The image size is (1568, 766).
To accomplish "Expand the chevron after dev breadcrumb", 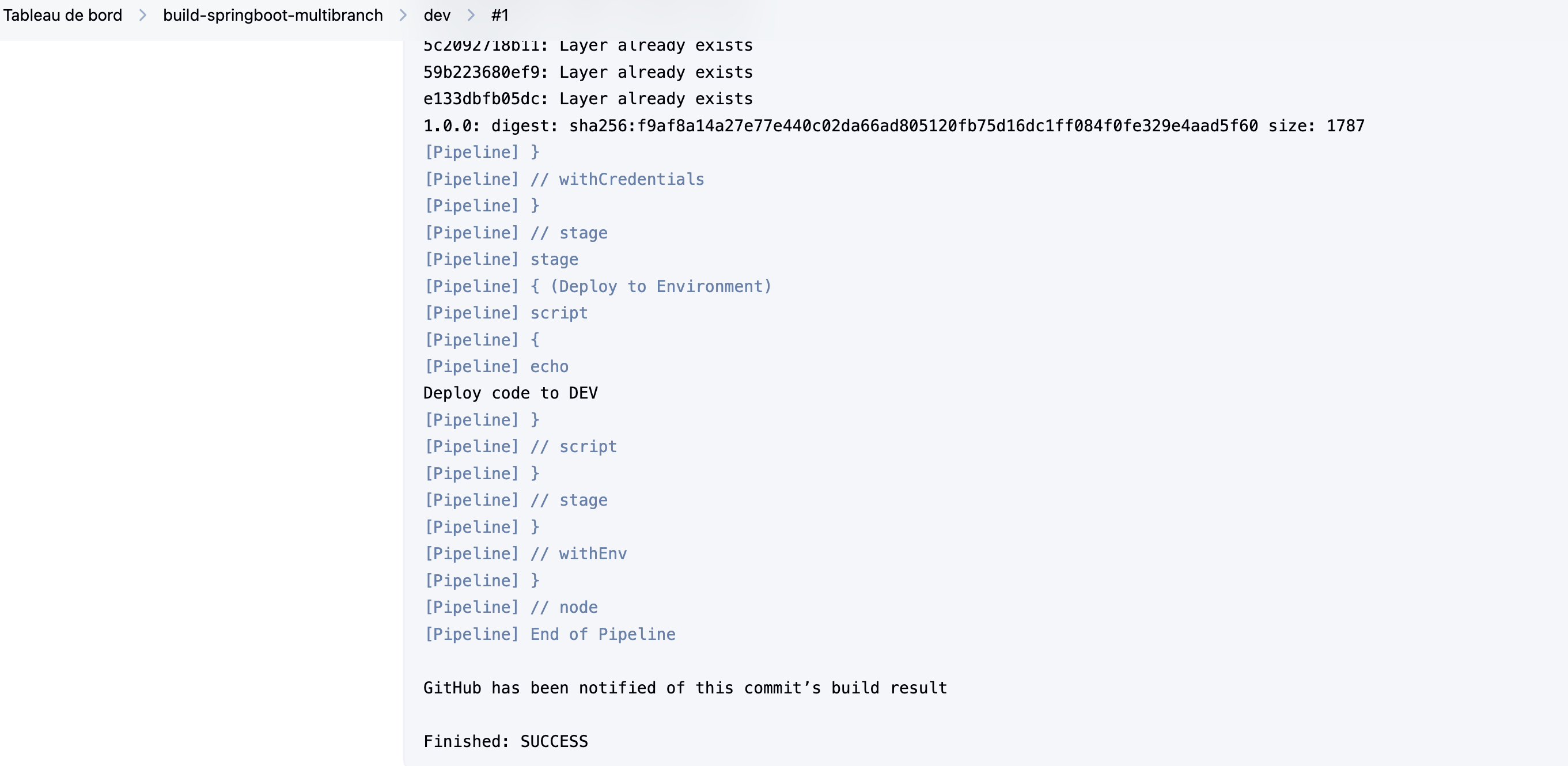I will [471, 15].
